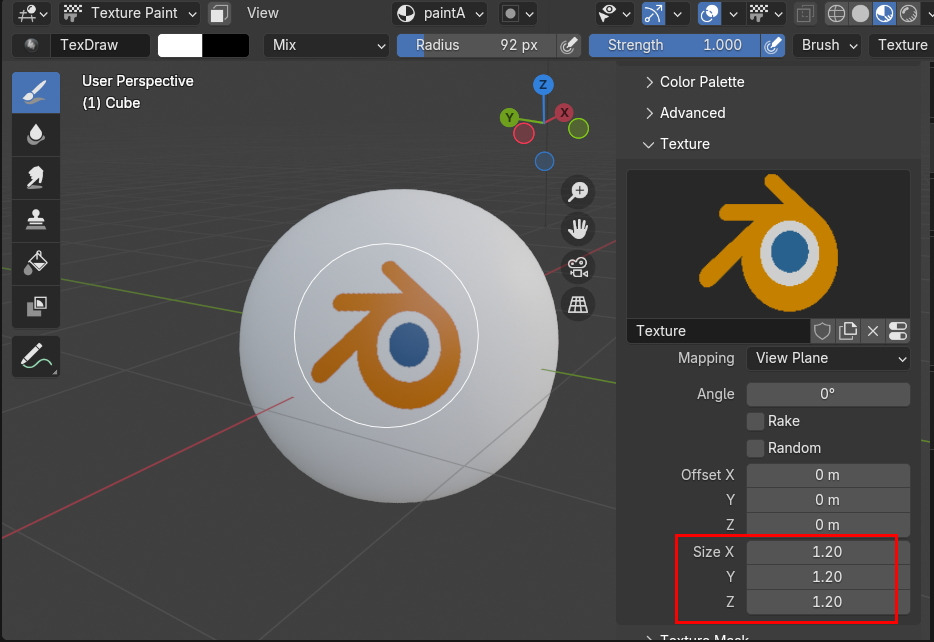The image size is (934, 642).
Task: Click the Offset X field
Action: point(828,475)
